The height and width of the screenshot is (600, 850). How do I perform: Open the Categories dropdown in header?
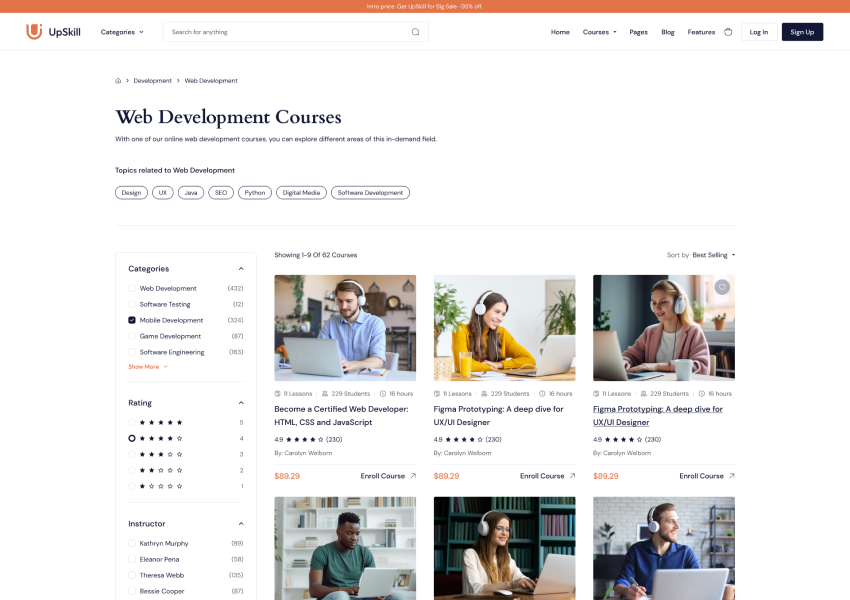click(122, 32)
